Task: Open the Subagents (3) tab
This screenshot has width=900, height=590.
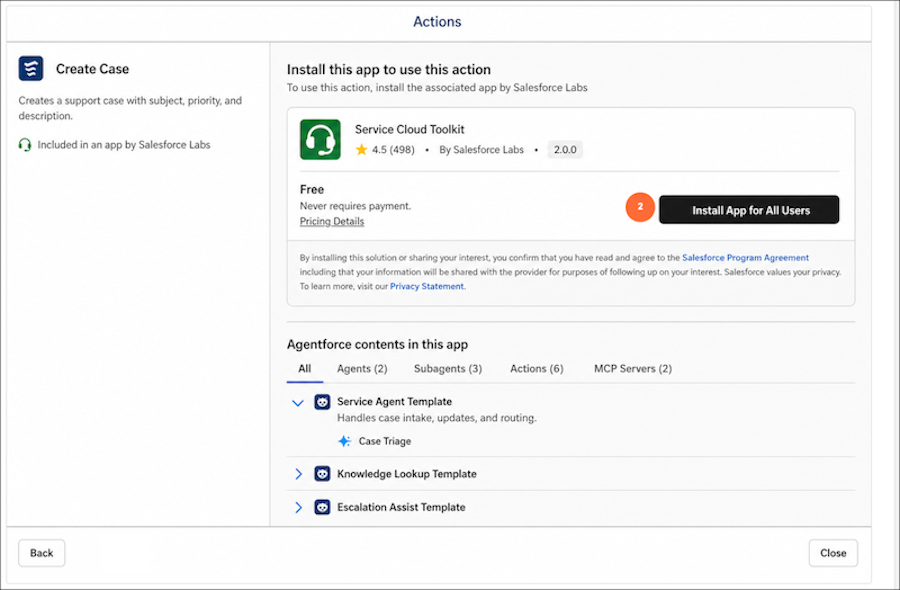Action: point(448,369)
